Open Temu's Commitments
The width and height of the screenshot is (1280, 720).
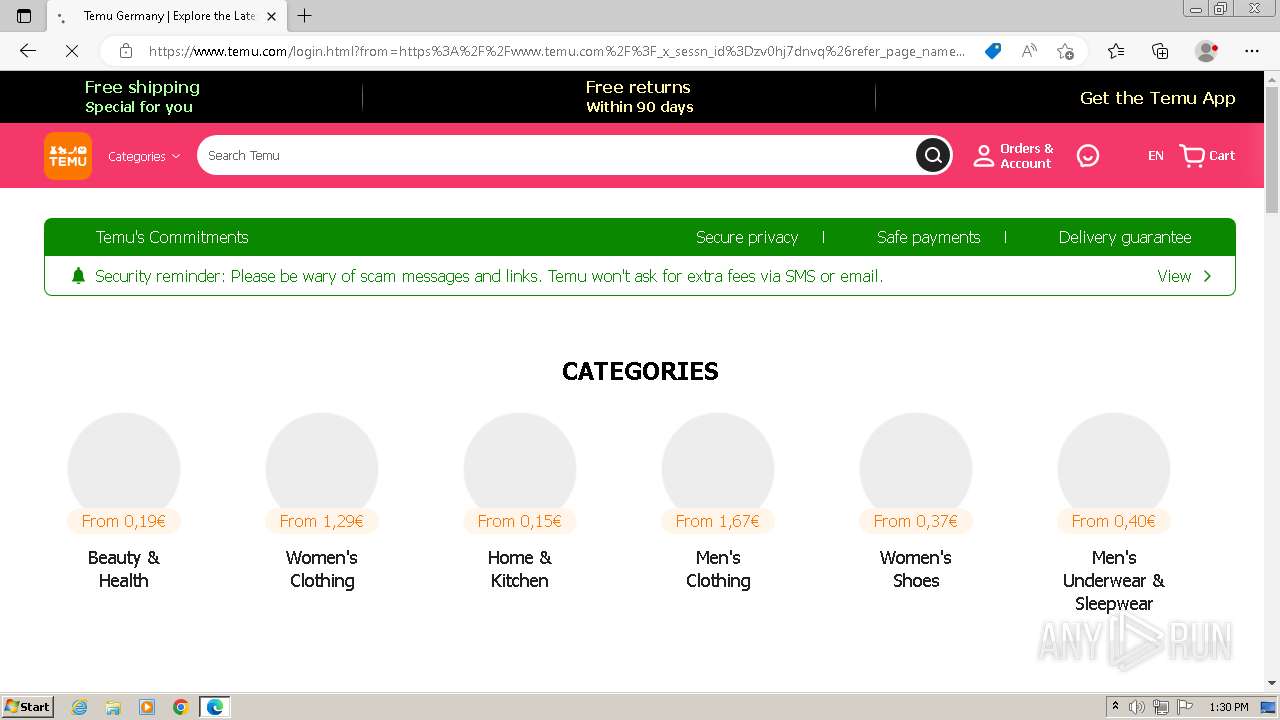(x=172, y=237)
